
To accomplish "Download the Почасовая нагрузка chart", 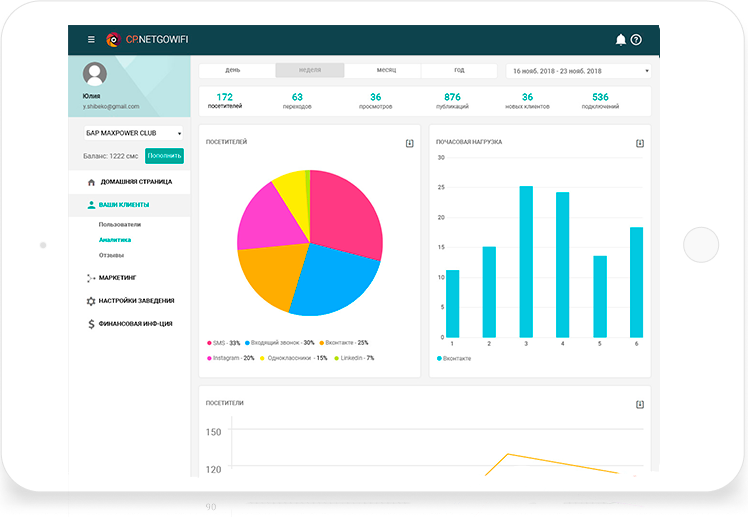I will (640, 143).
